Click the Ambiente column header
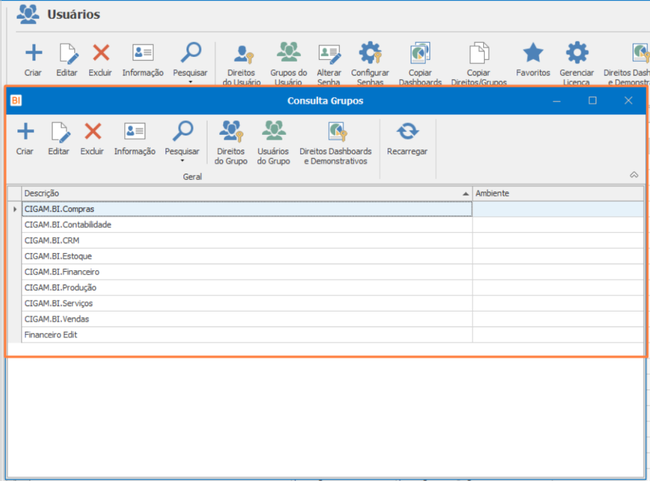650x481 pixels. (x=558, y=193)
